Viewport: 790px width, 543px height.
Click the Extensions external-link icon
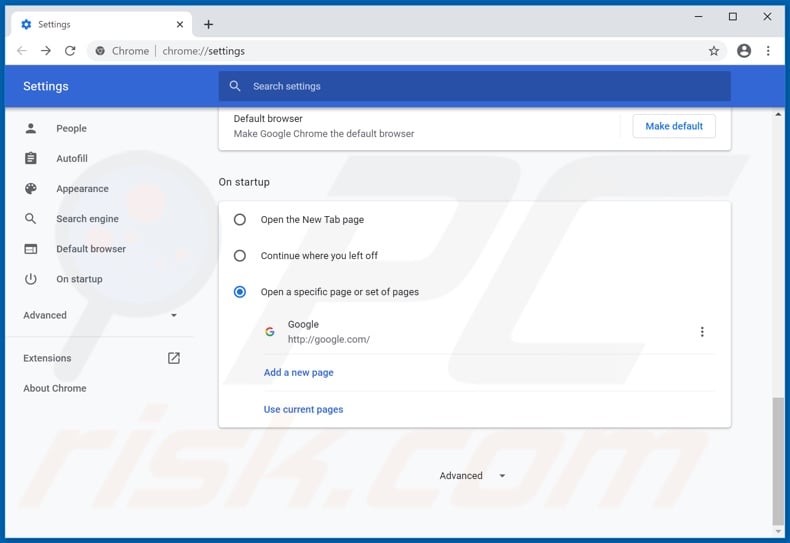174,358
